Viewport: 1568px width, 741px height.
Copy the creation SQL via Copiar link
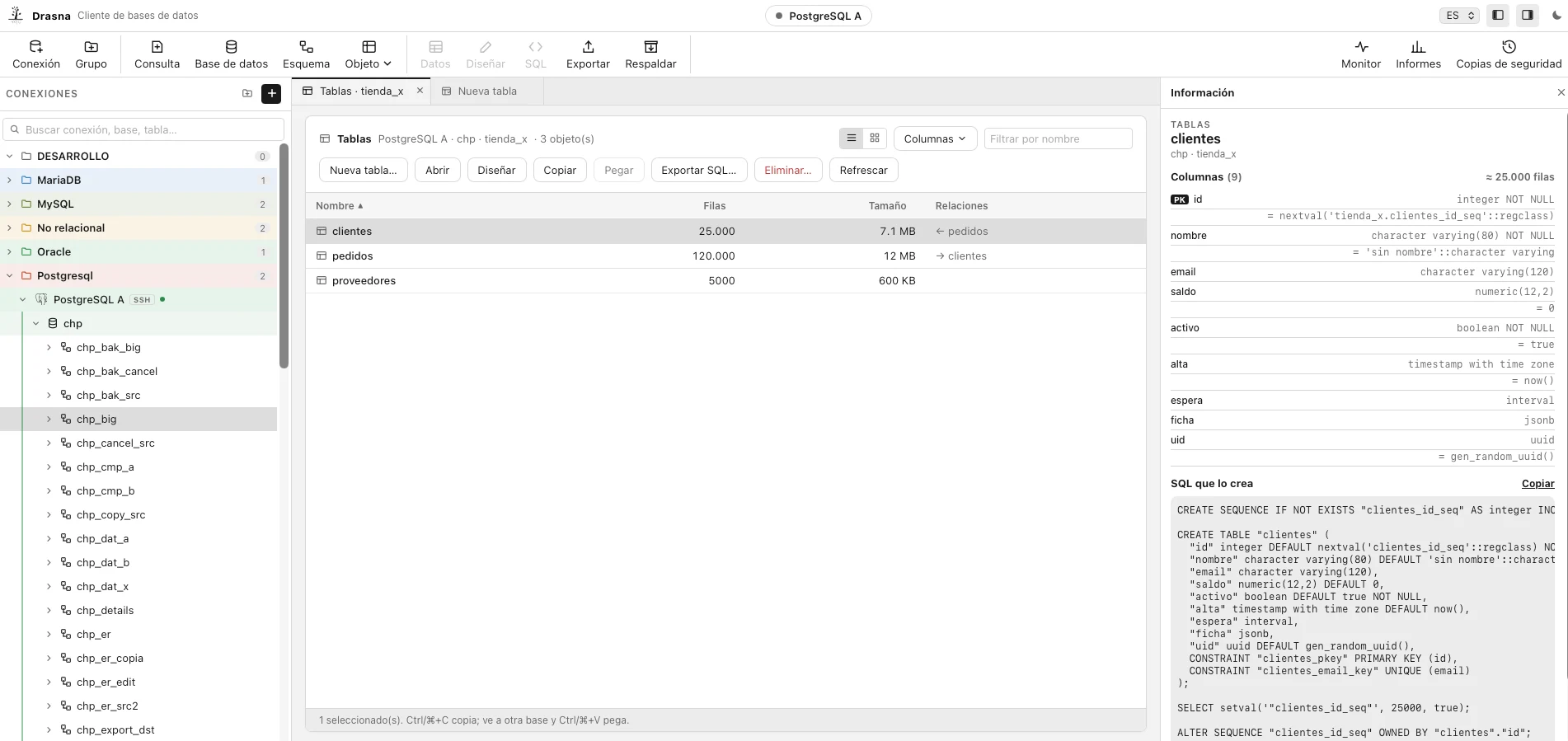[x=1537, y=484]
